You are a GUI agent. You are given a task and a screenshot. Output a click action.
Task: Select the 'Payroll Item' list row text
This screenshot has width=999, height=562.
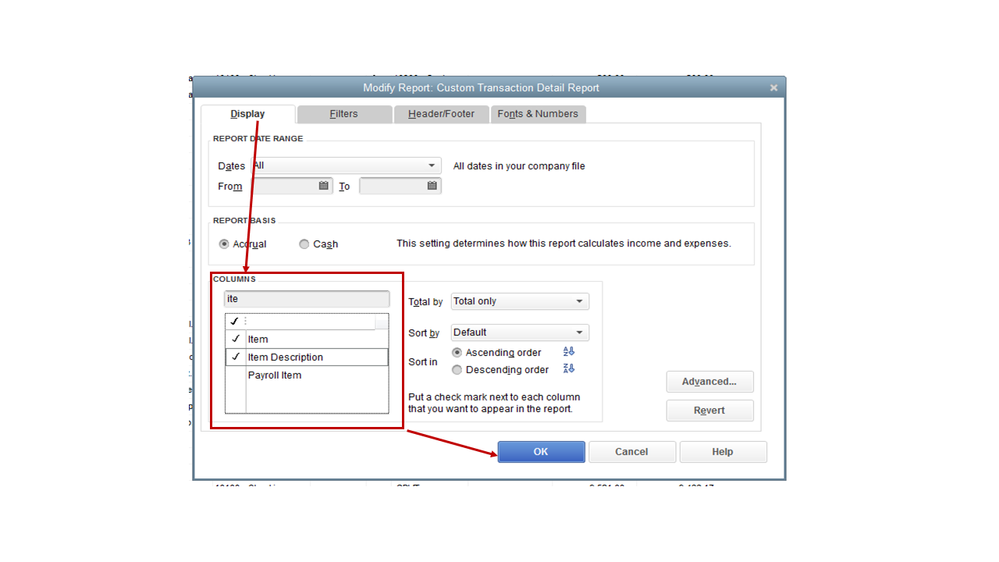275,375
